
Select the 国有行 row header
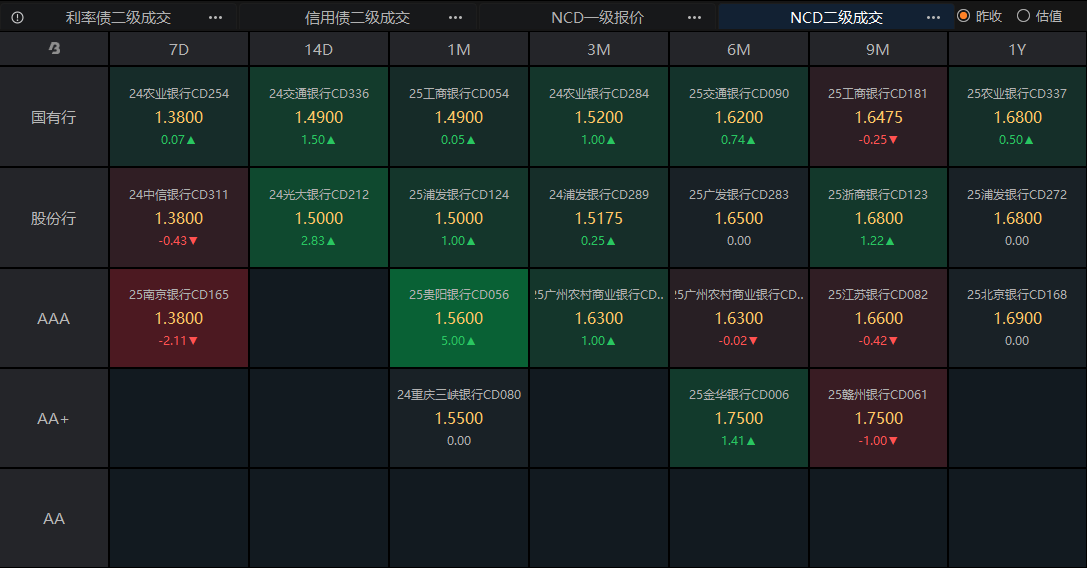[x=54, y=117]
